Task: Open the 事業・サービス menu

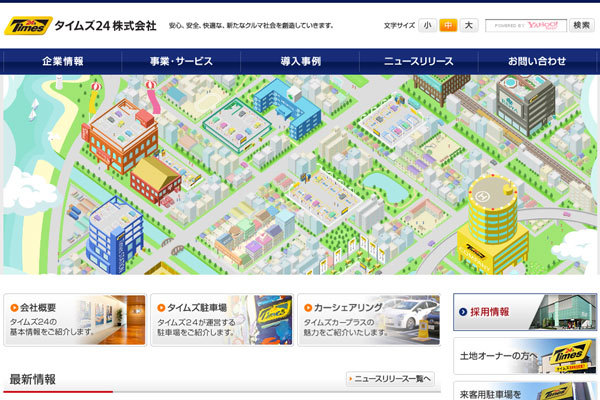Action: (181, 62)
